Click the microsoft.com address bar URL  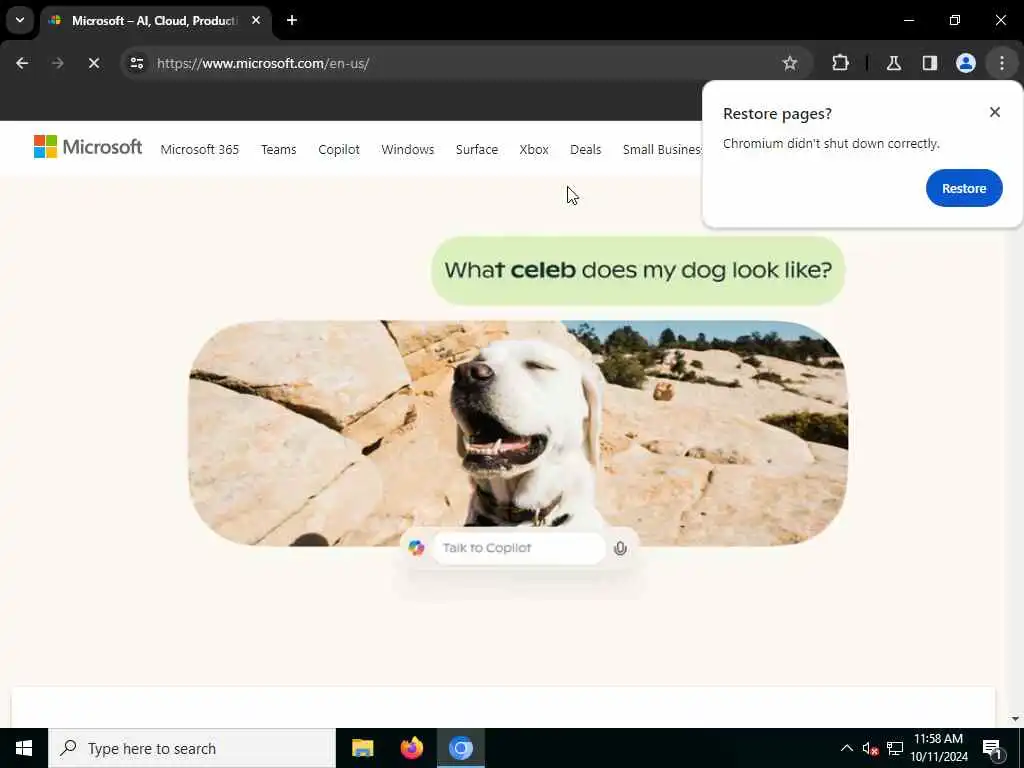point(263,63)
